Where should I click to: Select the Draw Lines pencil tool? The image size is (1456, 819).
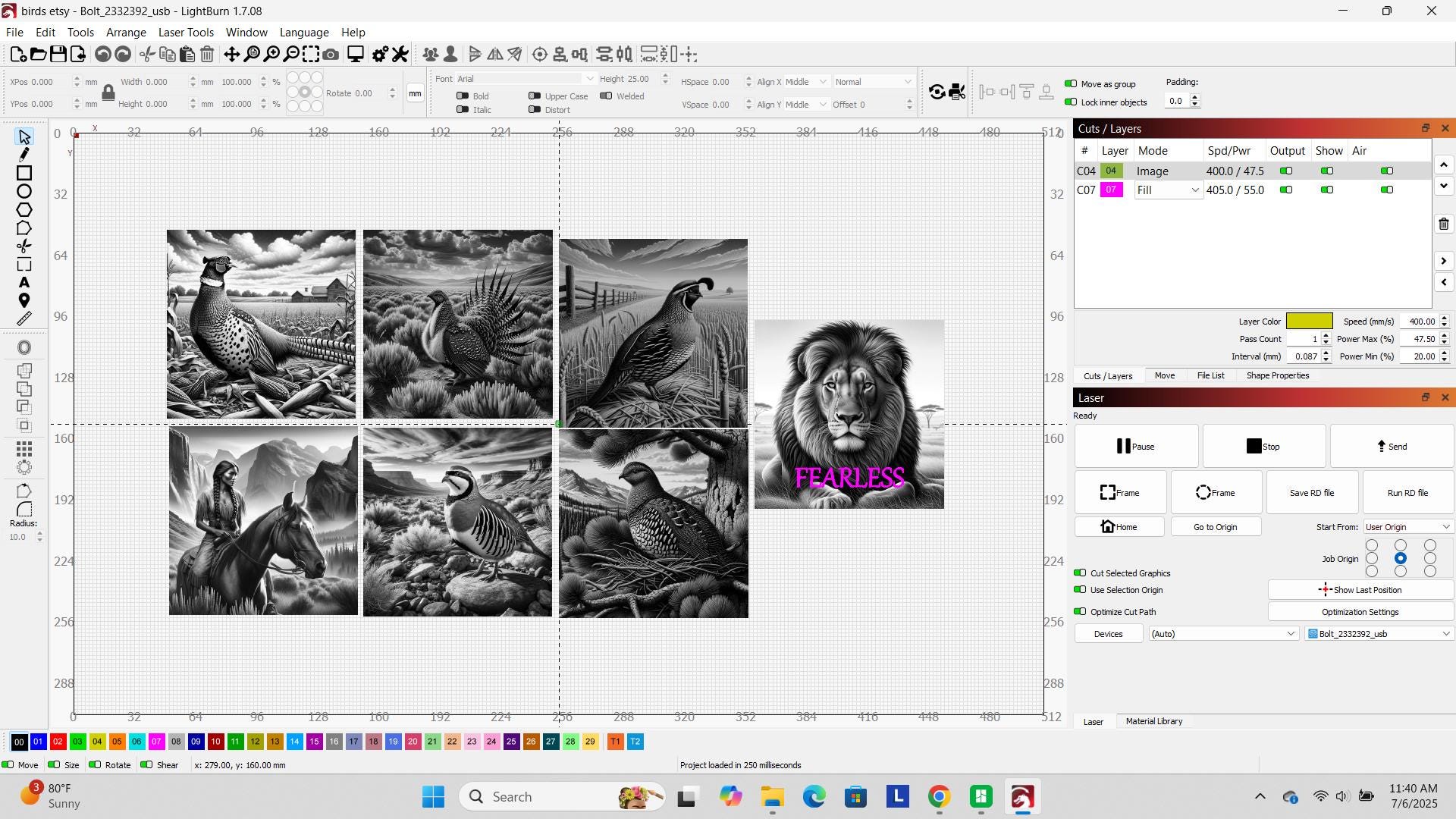[x=24, y=155]
